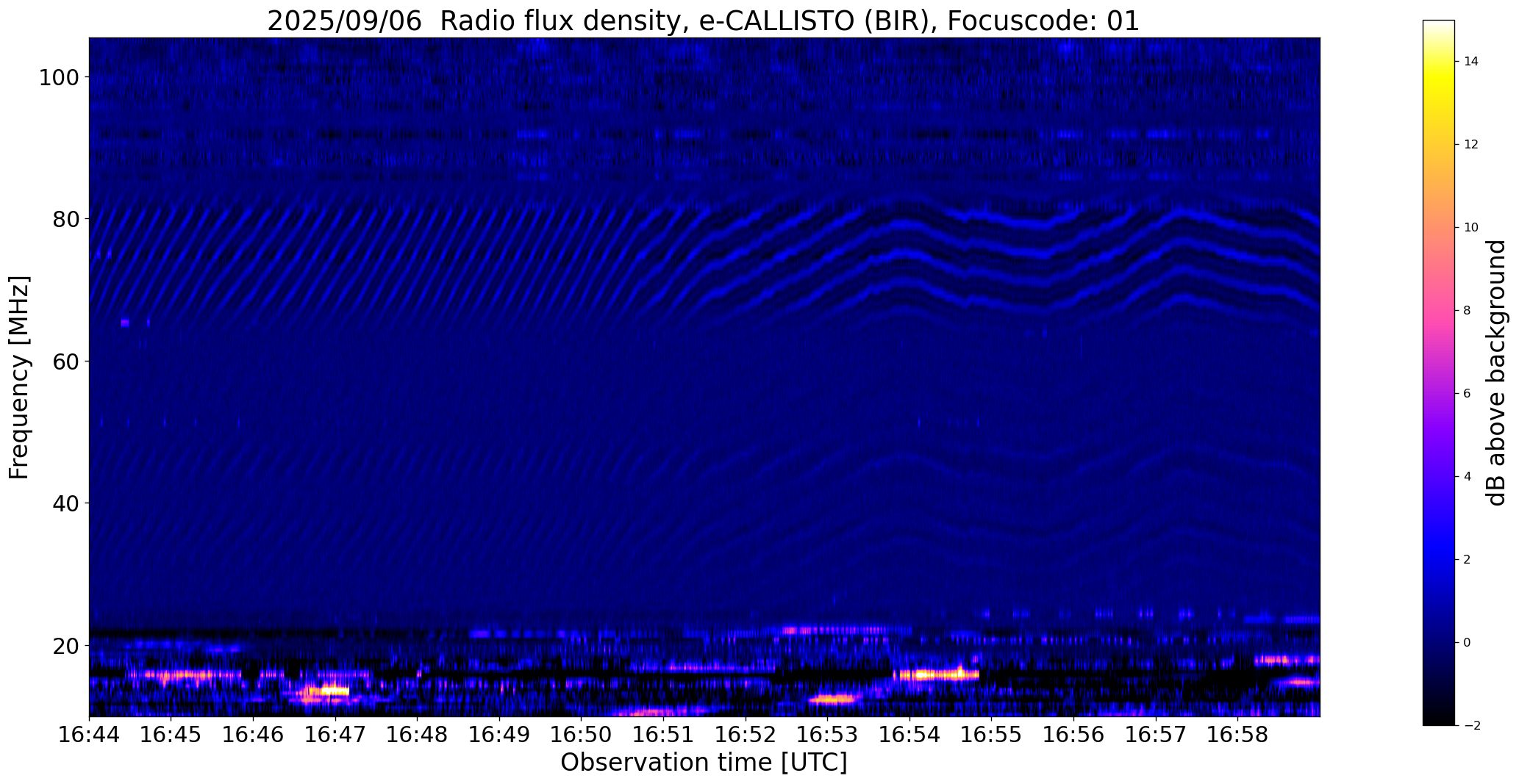Pick the 16:47 time tick label
Image resolution: width=1519 pixels, height=784 pixels.
[x=335, y=734]
